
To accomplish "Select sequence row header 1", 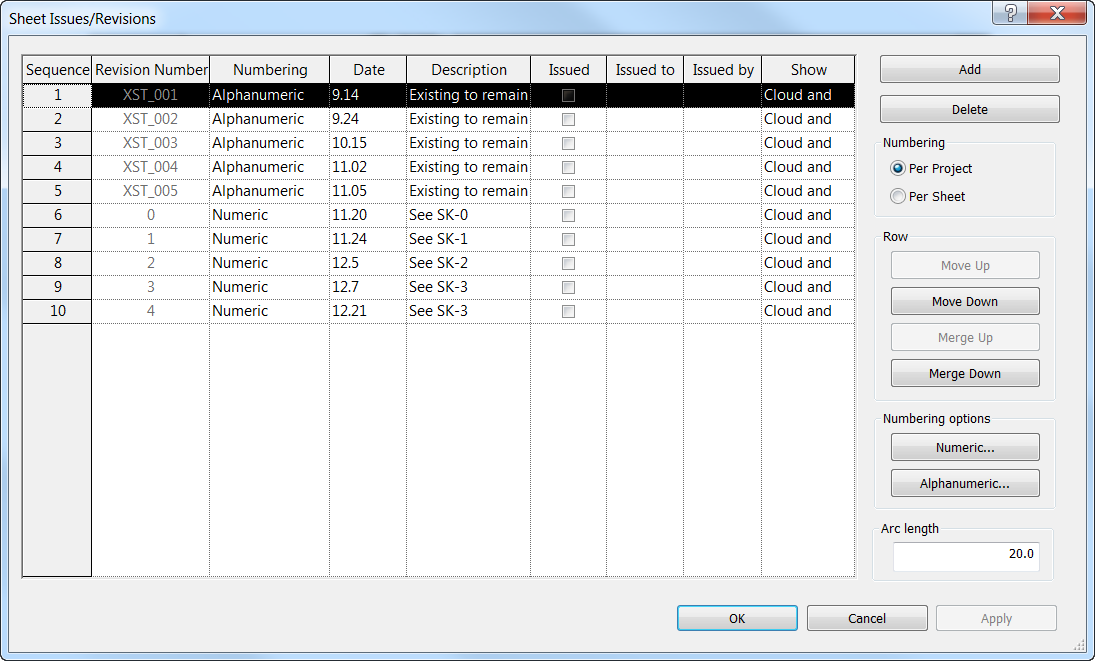I will 57,95.
